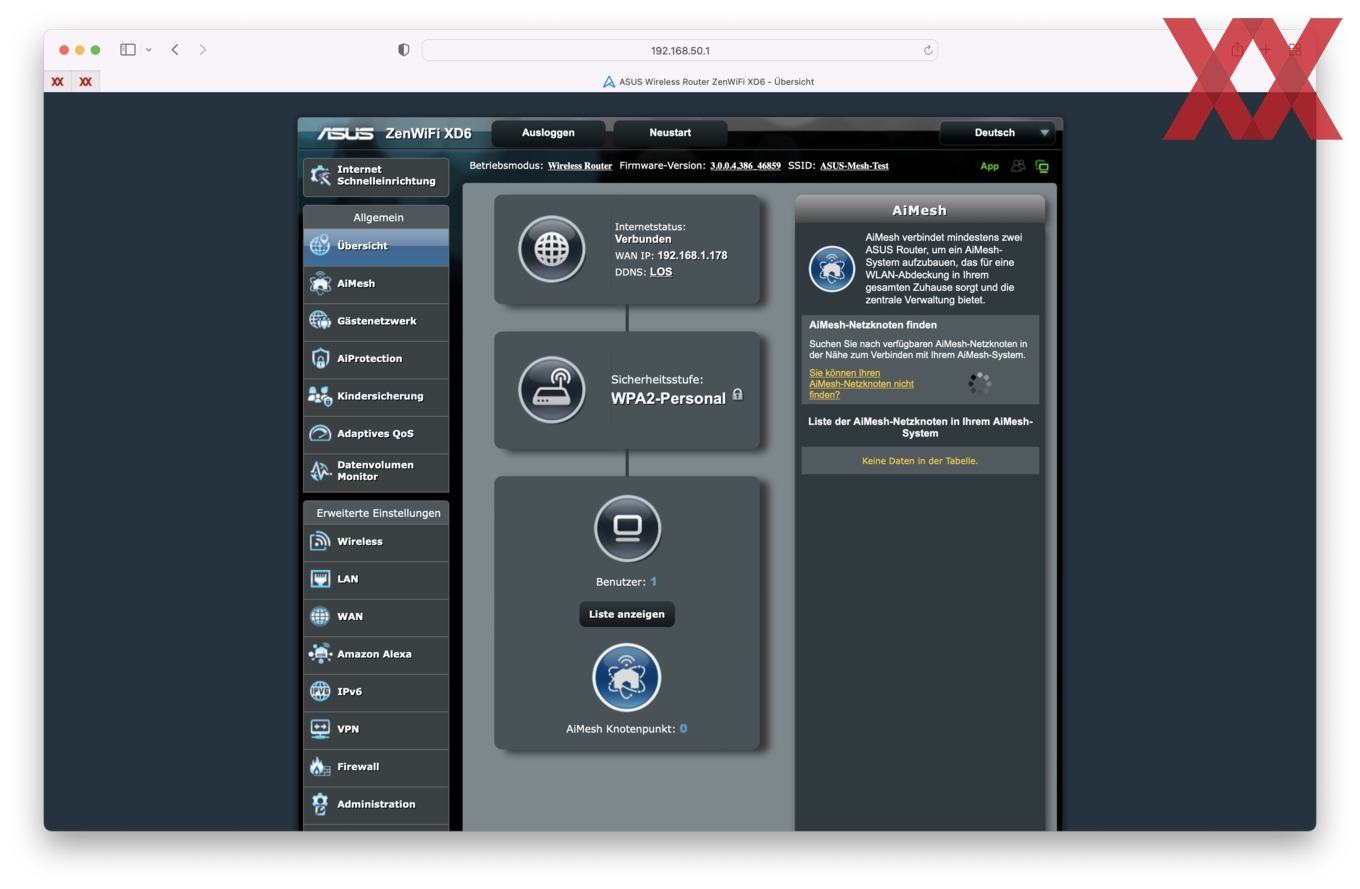The height and width of the screenshot is (889, 1360).
Task: Open Adaptives QoS in the sidebar
Action: [x=376, y=434]
